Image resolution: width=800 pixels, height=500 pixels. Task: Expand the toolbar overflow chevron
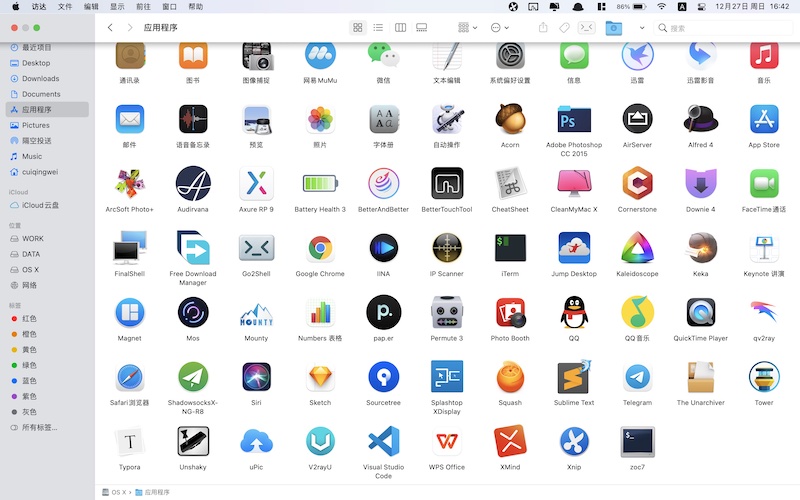tap(642, 28)
